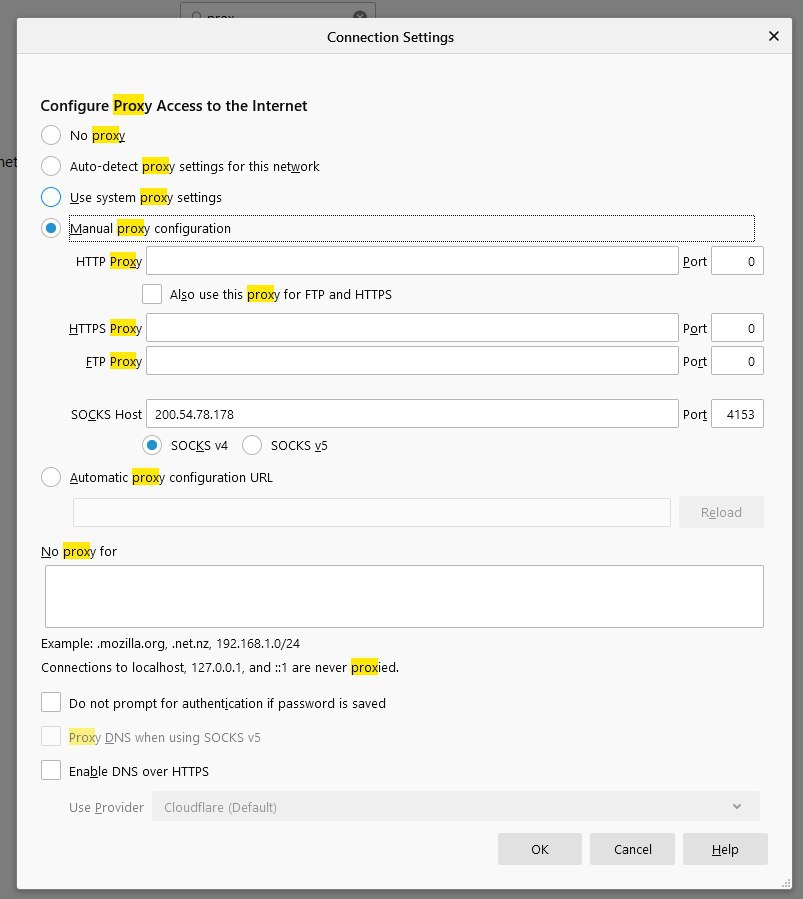Enable Also use this proxy for FTP and HTTPS
The width and height of the screenshot is (803, 899).
pos(152,294)
